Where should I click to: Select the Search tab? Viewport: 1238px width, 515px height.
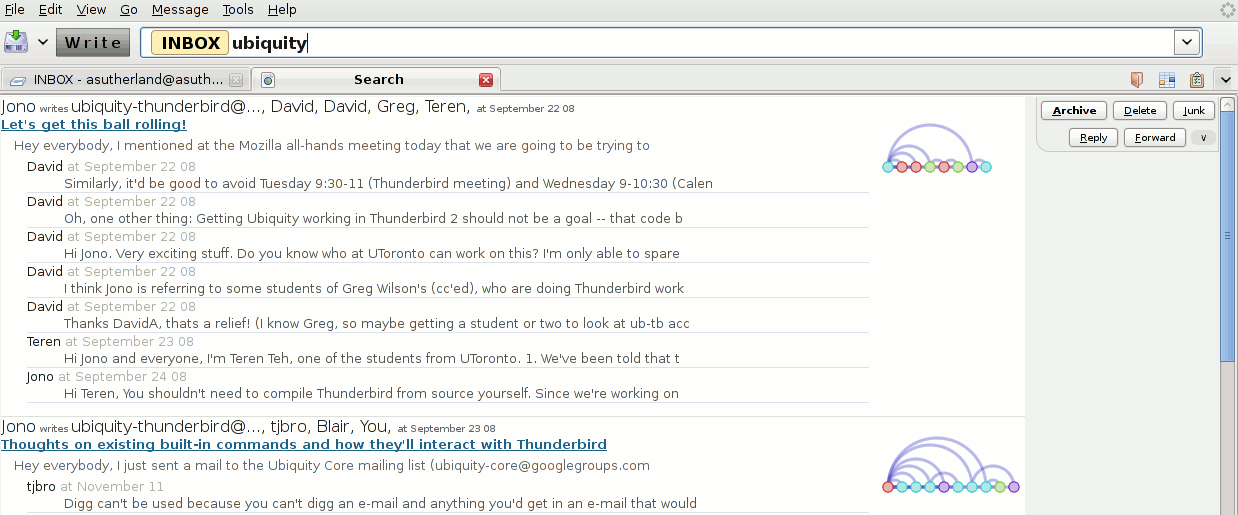click(x=377, y=80)
